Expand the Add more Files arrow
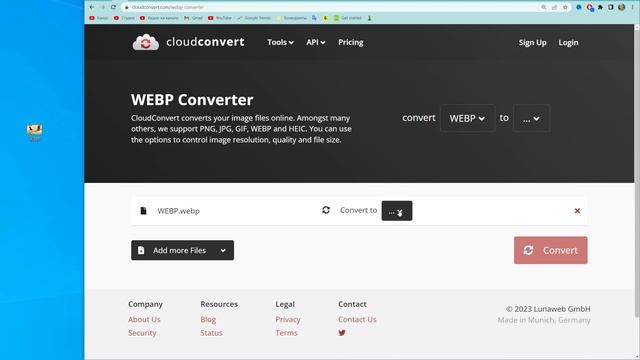 coord(223,250)
